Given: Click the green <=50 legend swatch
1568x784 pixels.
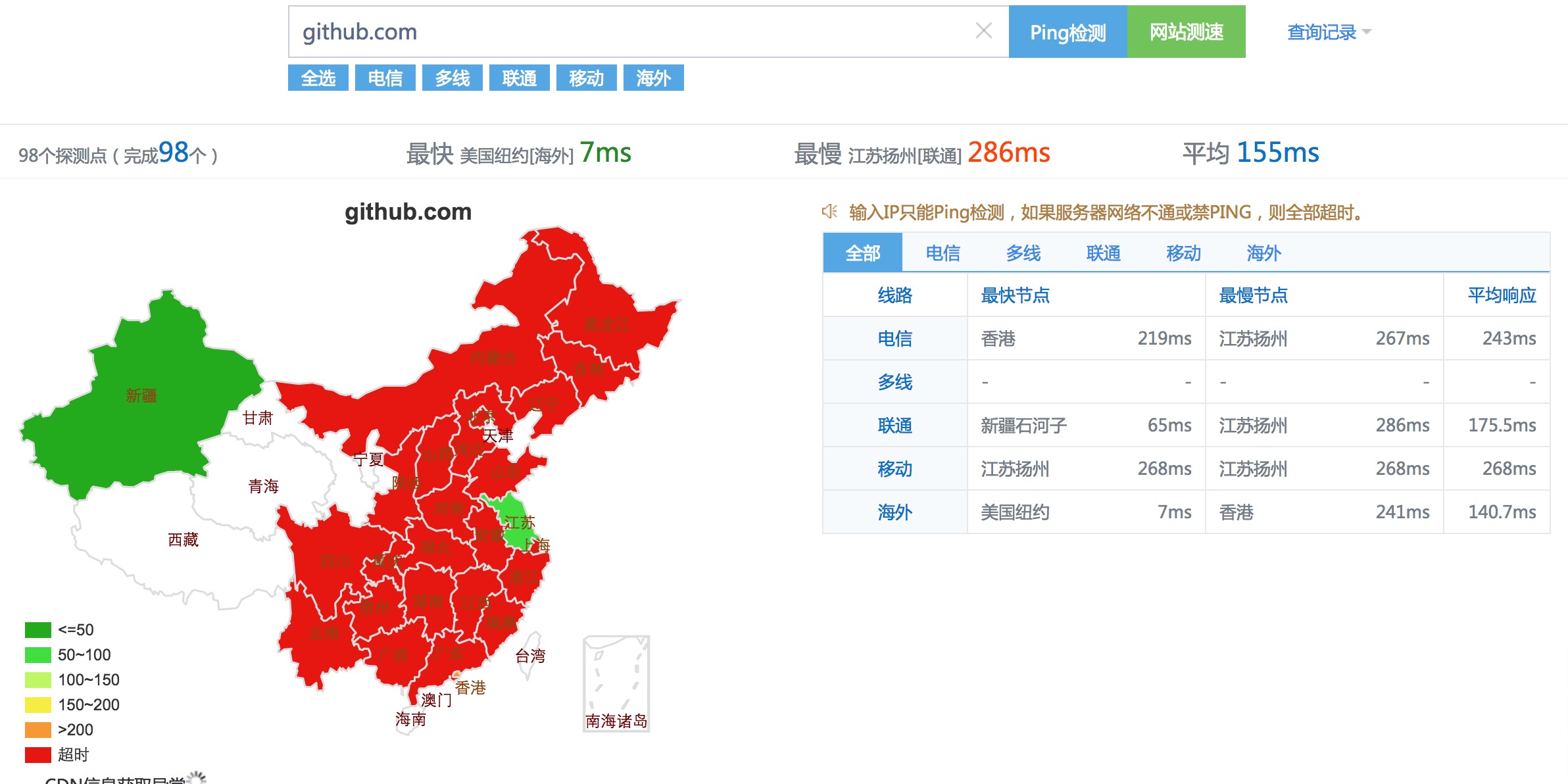Looking at the screenshot, I should pyautogui.click(x=38, y=630).
